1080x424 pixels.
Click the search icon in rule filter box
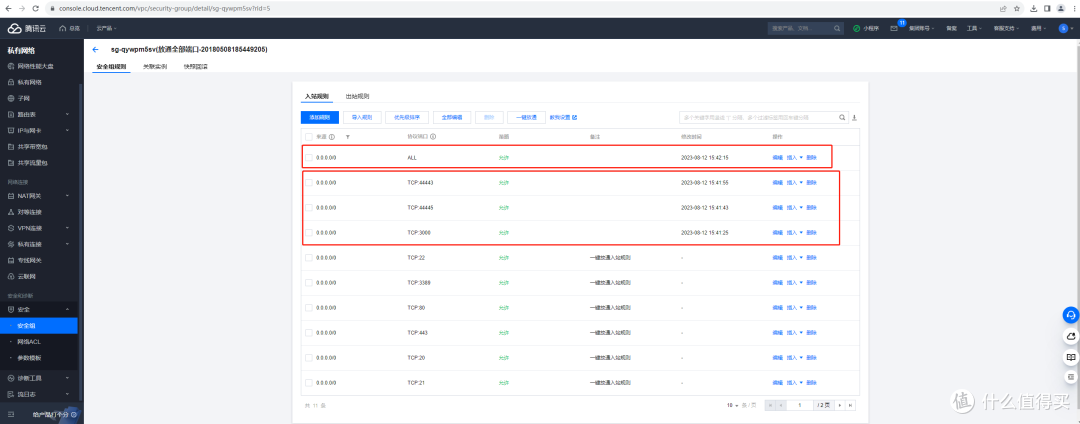point(842,118)
